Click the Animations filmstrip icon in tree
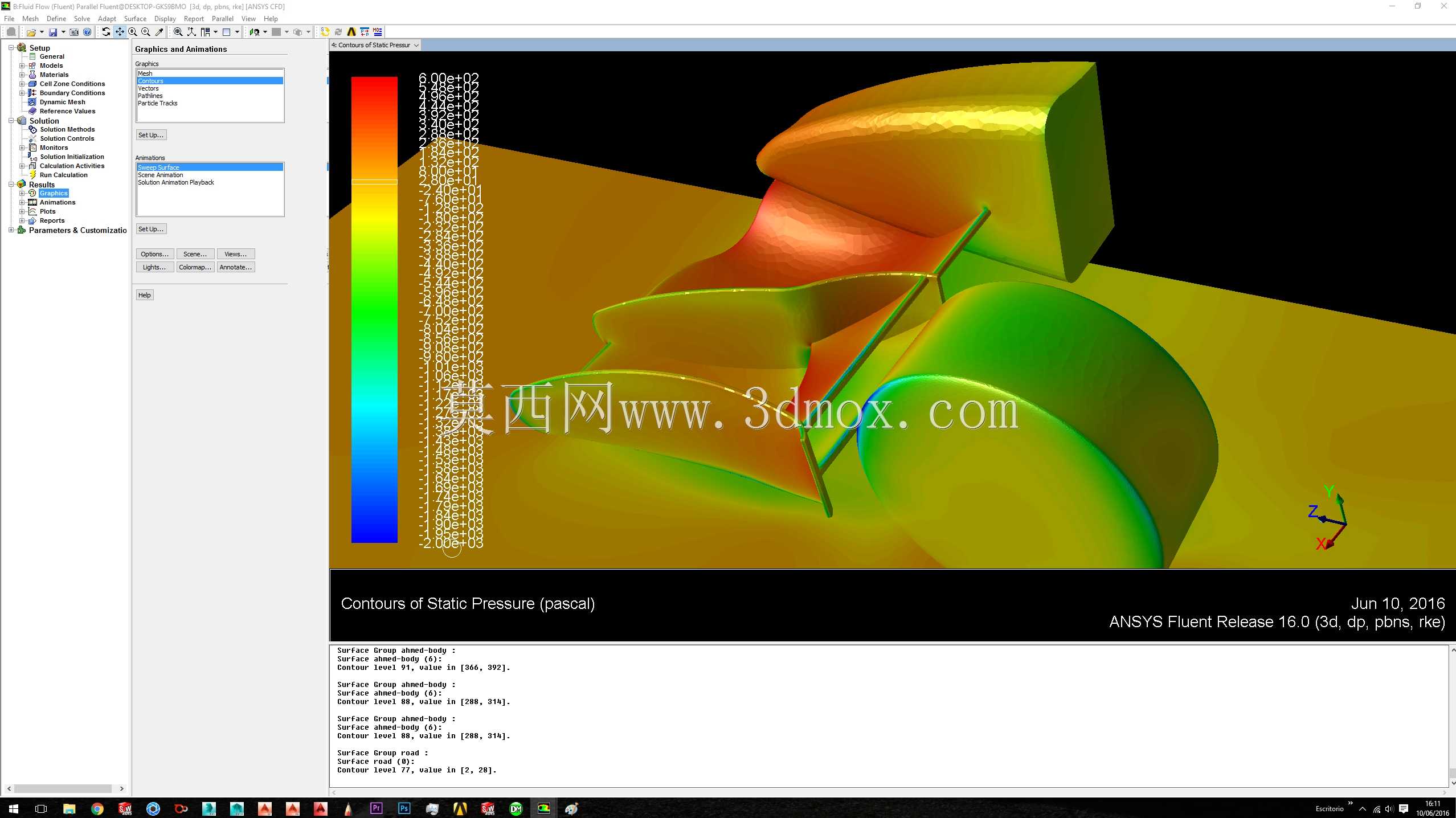1456x818 pixels. [32, 202]
